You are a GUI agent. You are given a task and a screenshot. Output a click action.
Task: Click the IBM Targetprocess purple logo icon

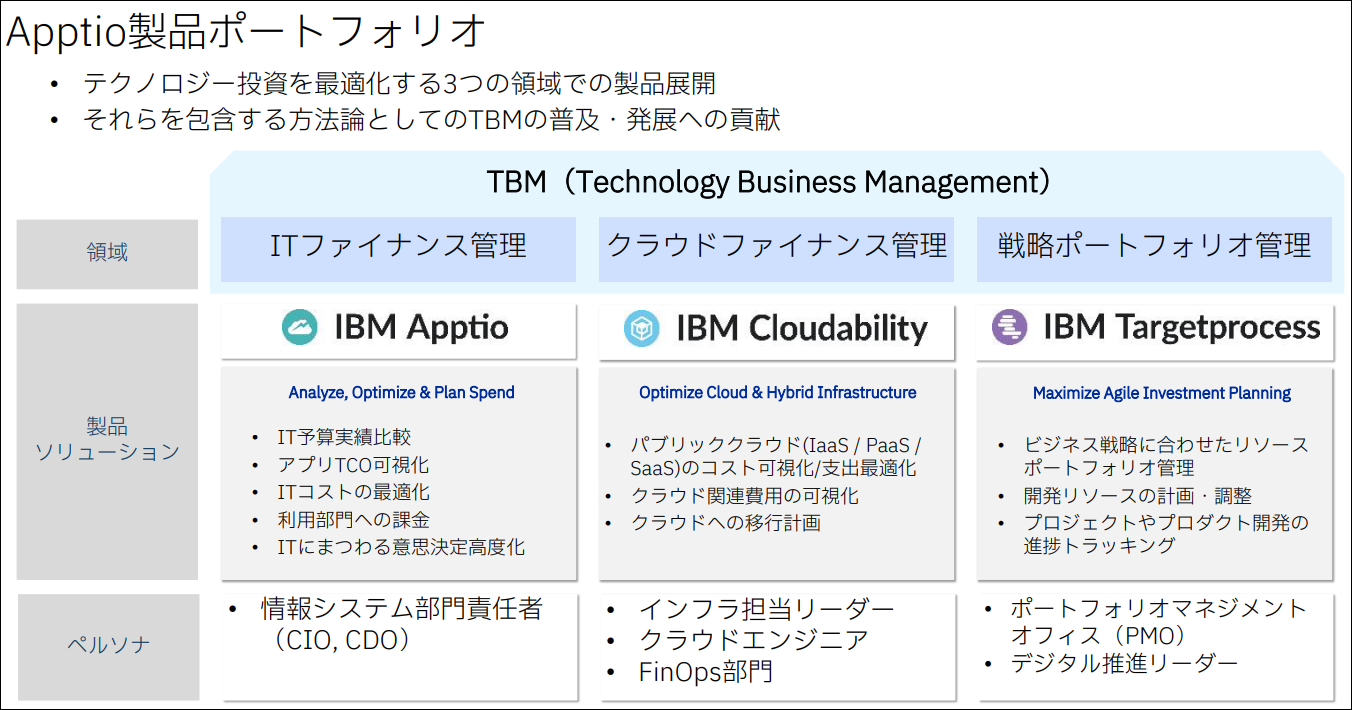click(1010, 327)
